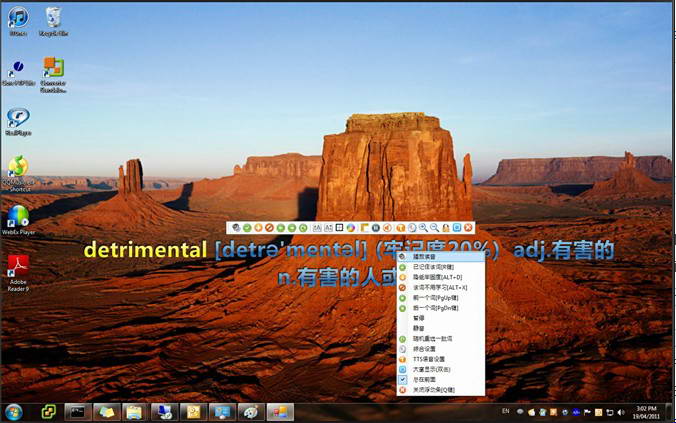The image size is (676, 423).
Task: Click the red close icon on floating toolbar
Action: click(468, 228)
